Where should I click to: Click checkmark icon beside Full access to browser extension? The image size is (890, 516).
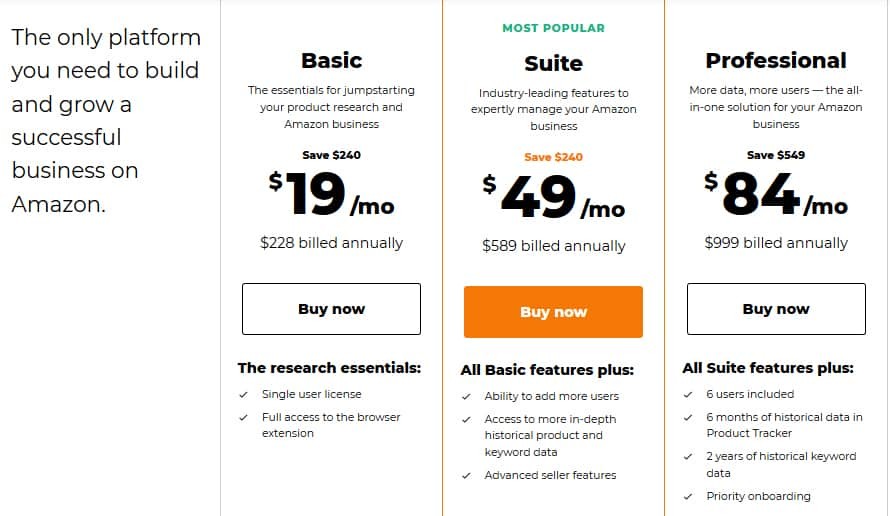(244, 417)
